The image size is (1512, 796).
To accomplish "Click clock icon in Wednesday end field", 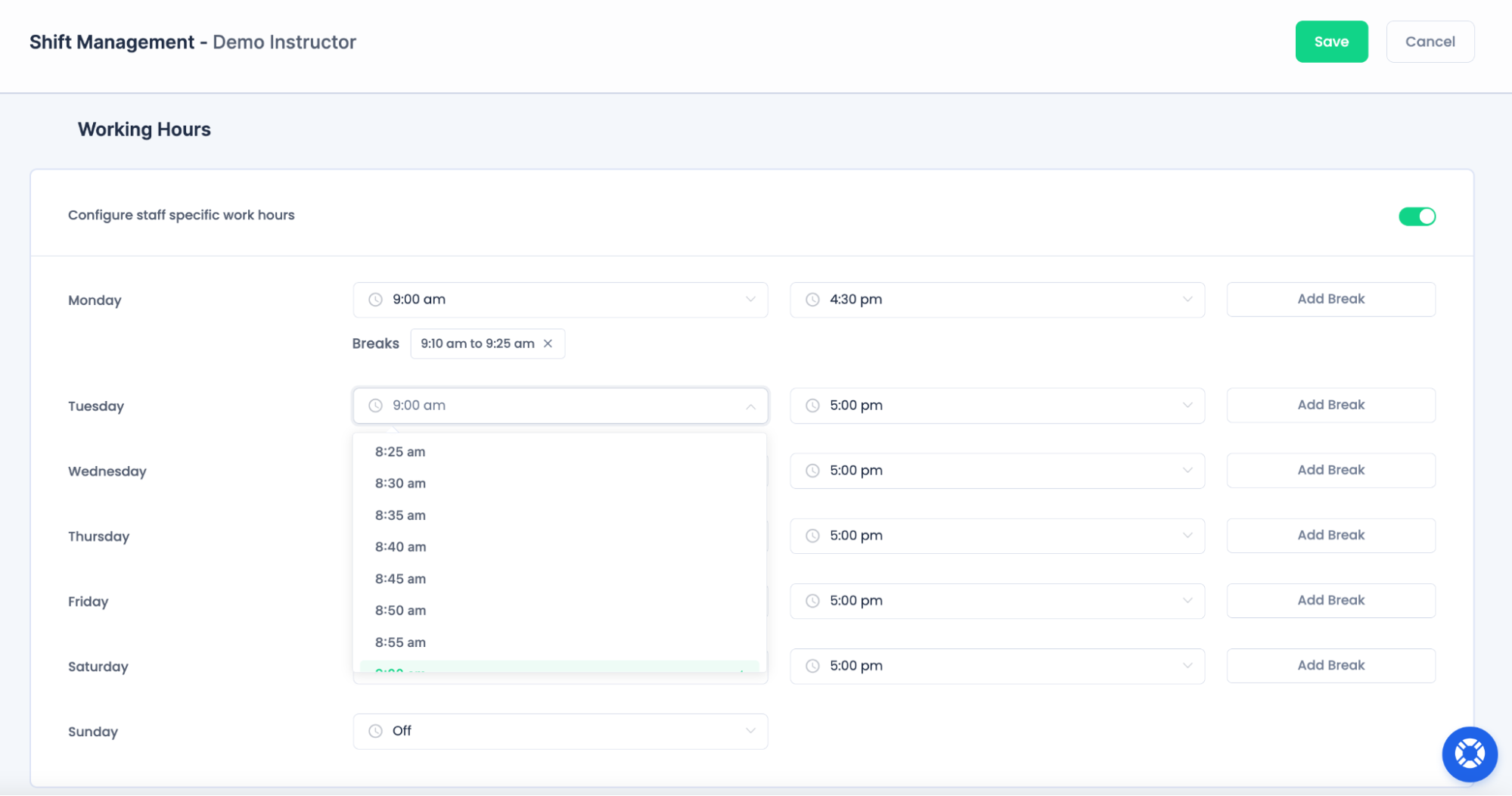I will [812, 471].
